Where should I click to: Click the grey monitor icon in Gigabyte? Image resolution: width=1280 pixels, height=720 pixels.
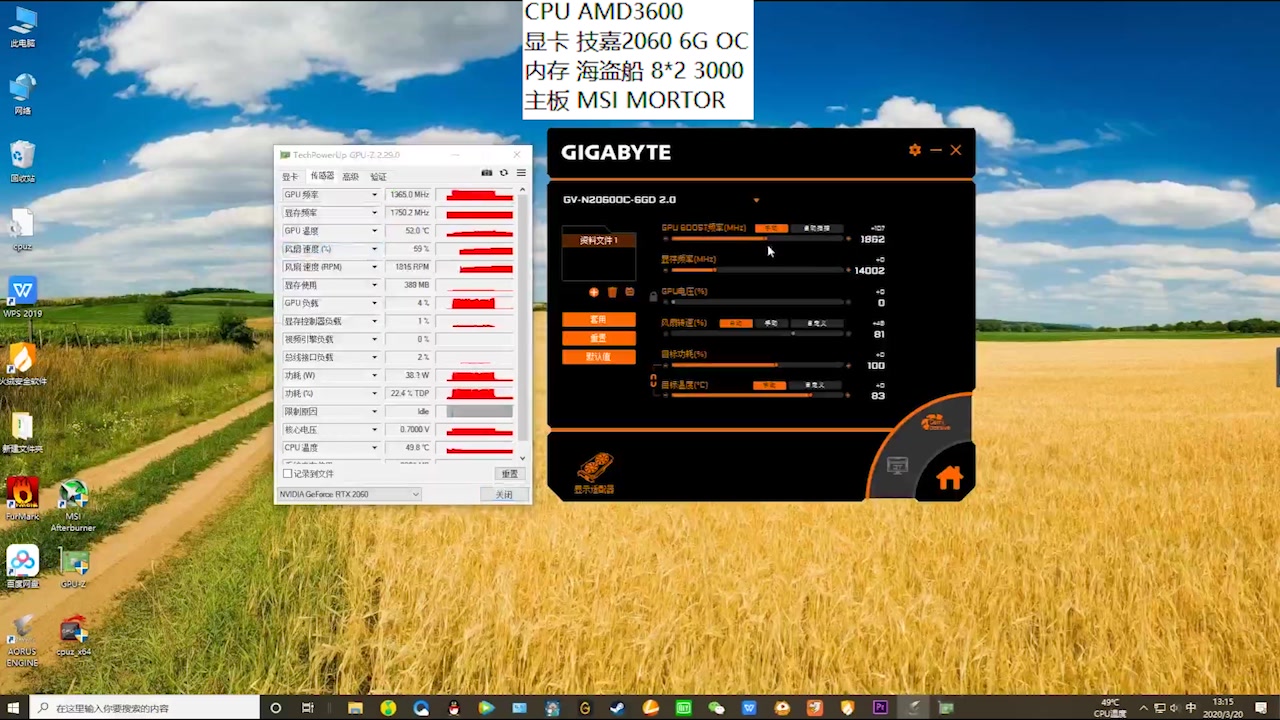pos(897,466)
